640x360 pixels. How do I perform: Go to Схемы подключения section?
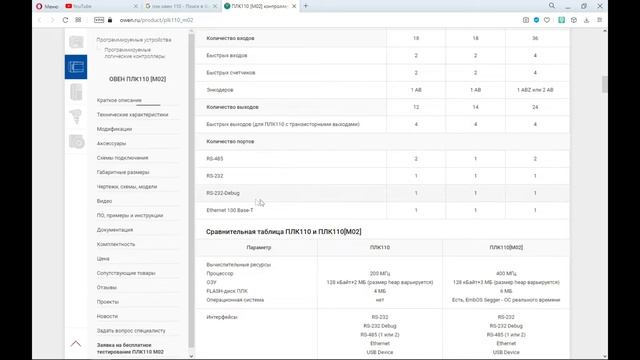[x=122, y=158]
